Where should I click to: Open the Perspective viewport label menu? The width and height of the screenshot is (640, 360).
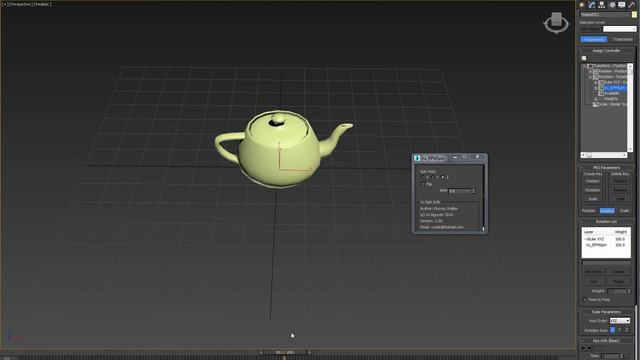click(x=21, y=4)
